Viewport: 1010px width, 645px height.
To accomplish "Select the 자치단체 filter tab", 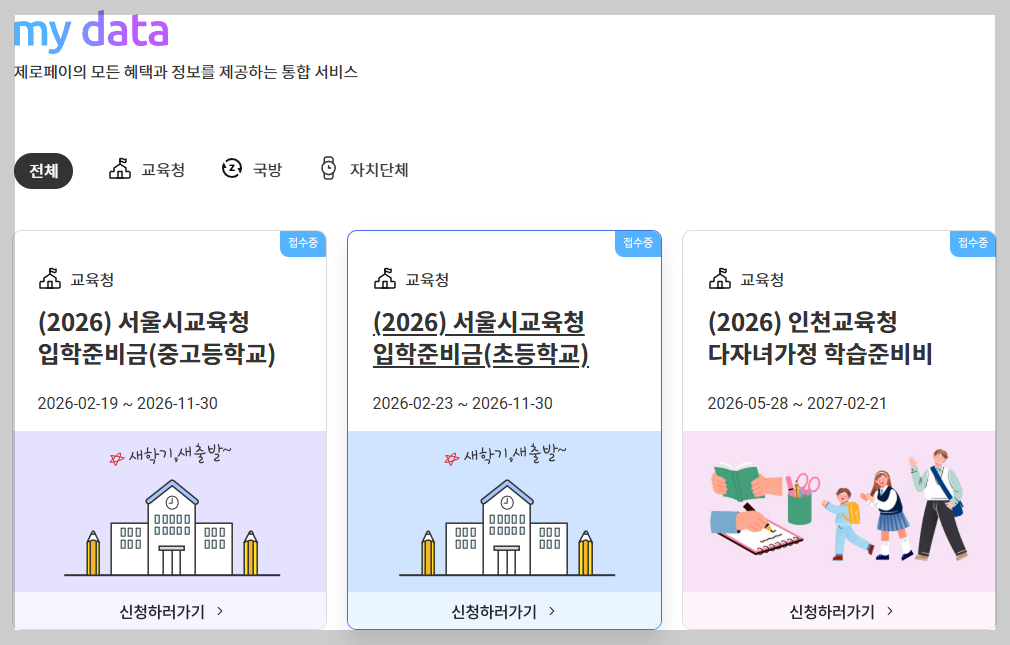I will tap(364, 169).
